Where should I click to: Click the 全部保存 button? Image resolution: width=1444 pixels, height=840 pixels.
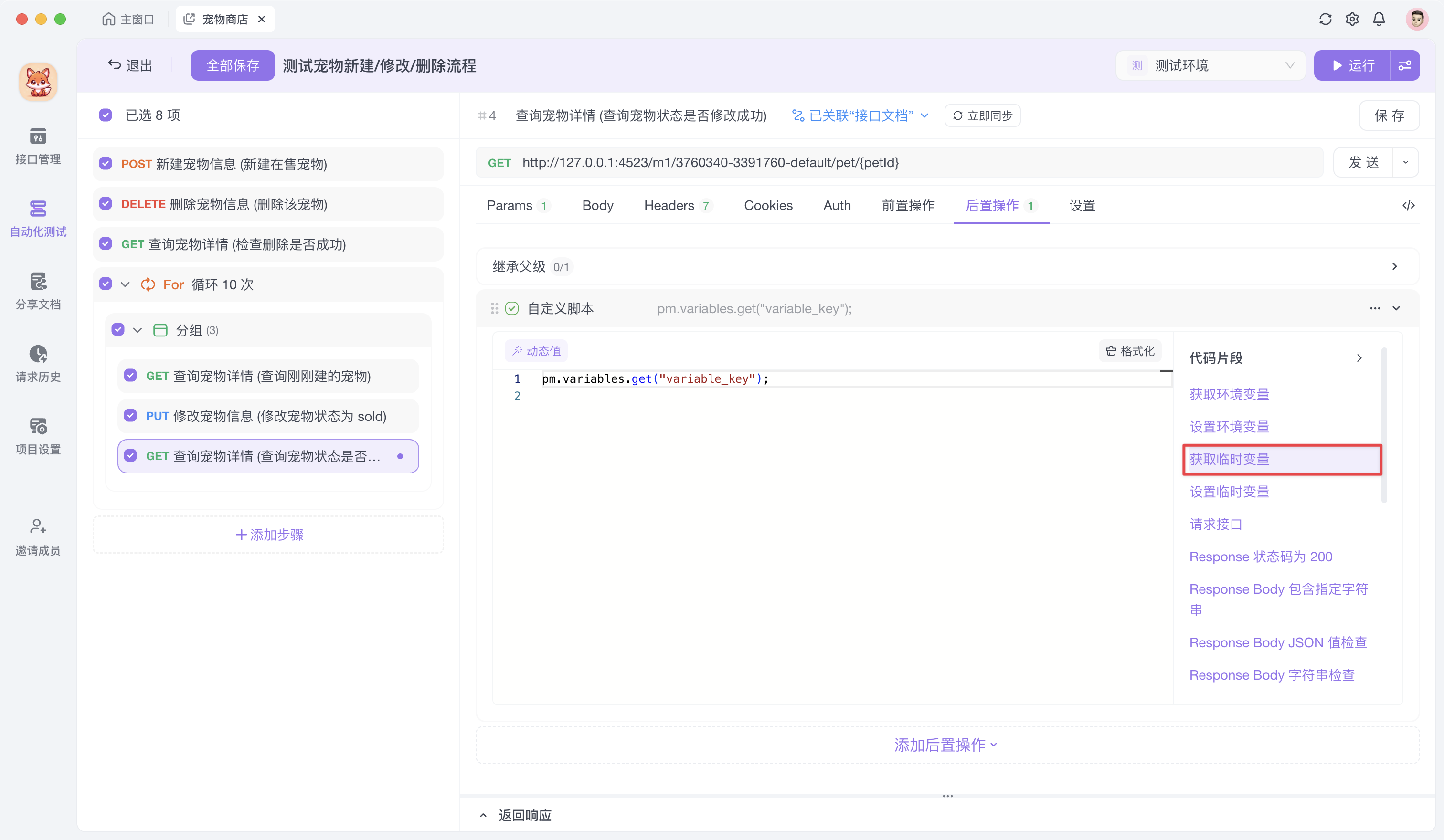[x=233, y=65]
